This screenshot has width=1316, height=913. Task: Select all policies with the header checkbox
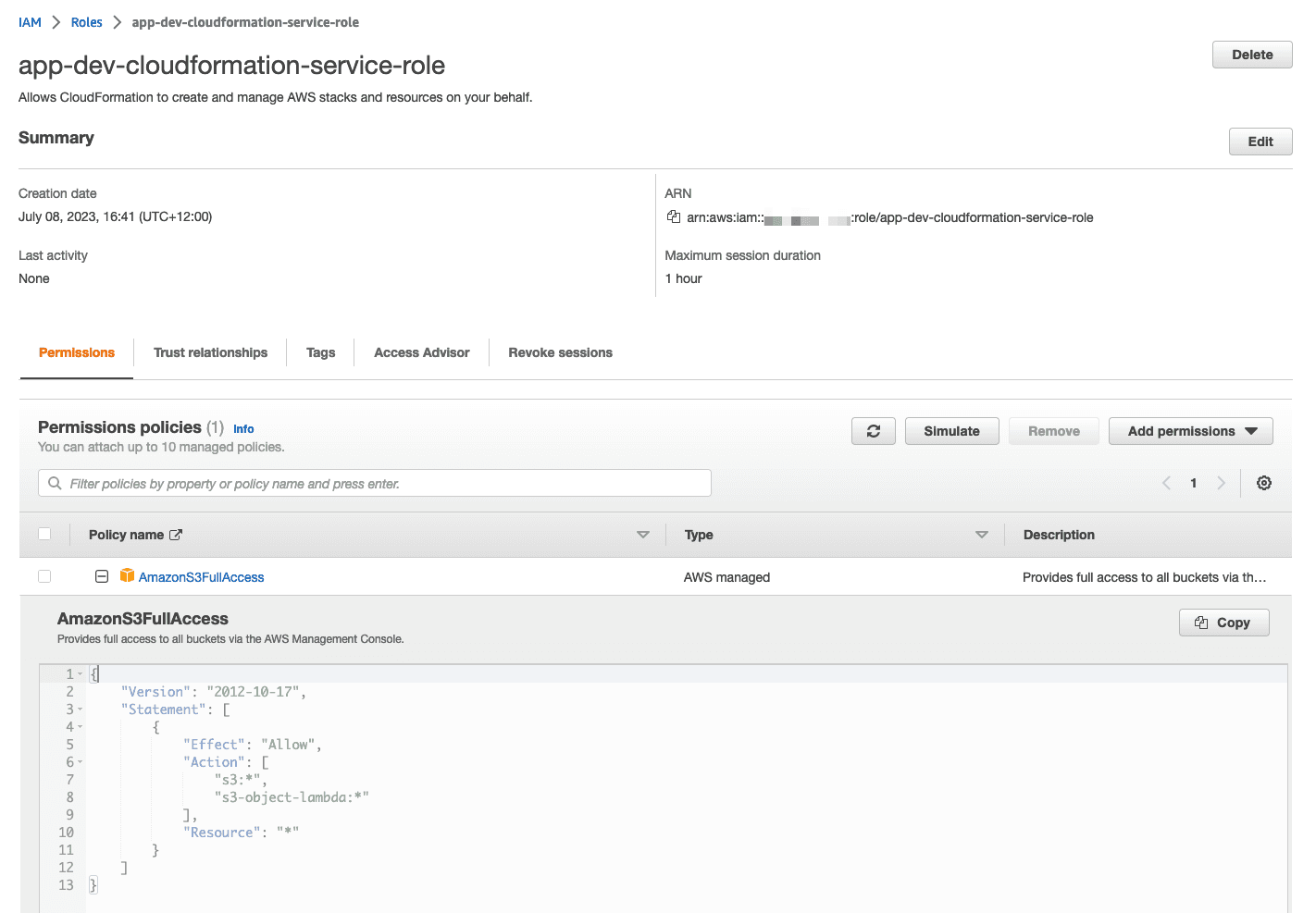coord(44,534)
